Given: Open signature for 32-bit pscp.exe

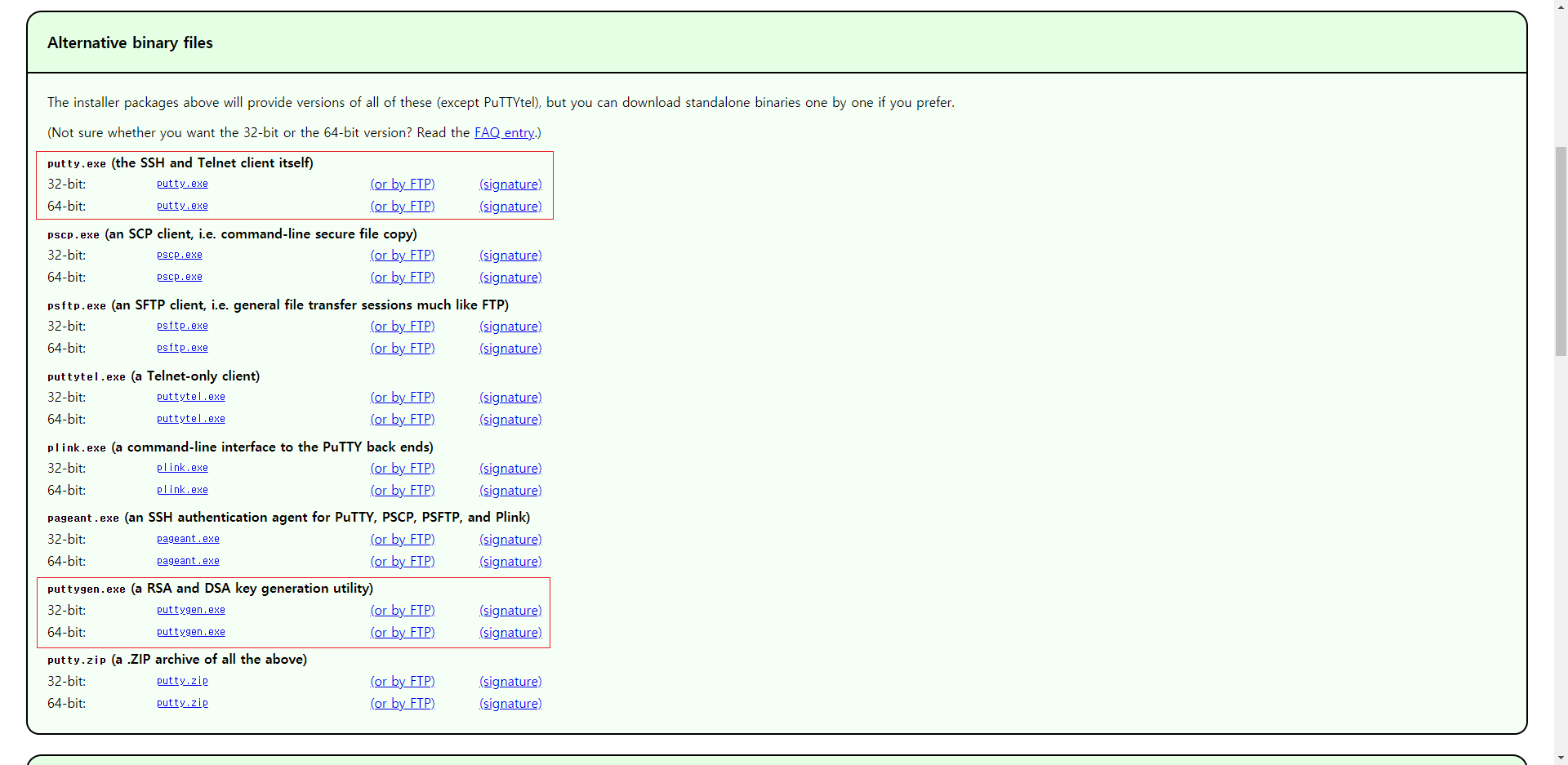Looking at the screenshot, I should pos(510,255).
